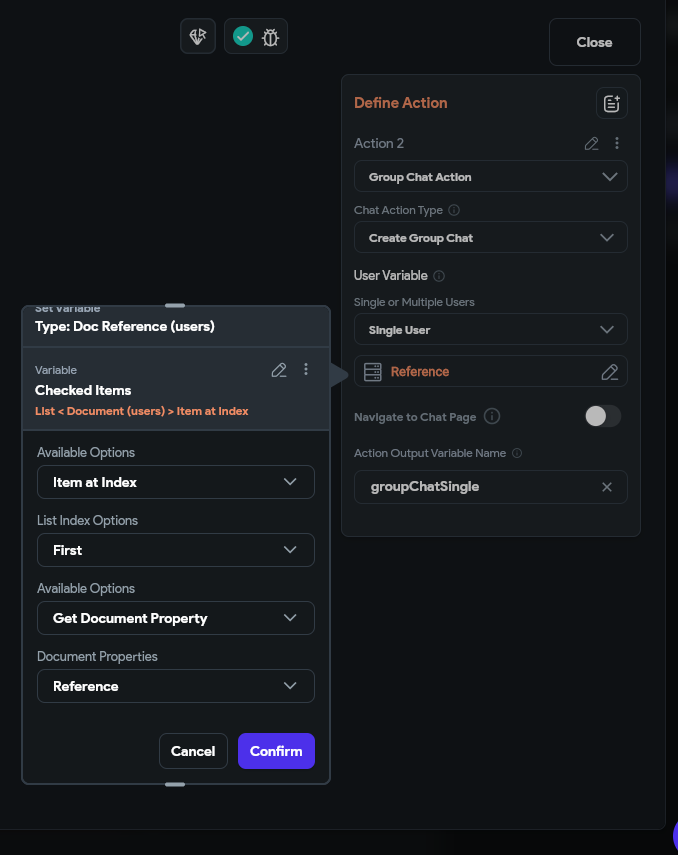Edit the Reference field with its pencil icon
This screenshot has height=855, width=678.
coord(610,371)
